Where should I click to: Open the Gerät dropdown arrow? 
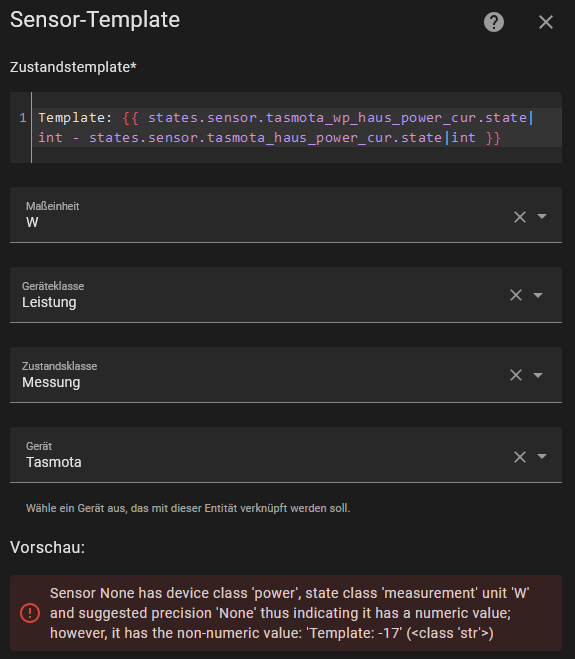[x=542, y=456]
